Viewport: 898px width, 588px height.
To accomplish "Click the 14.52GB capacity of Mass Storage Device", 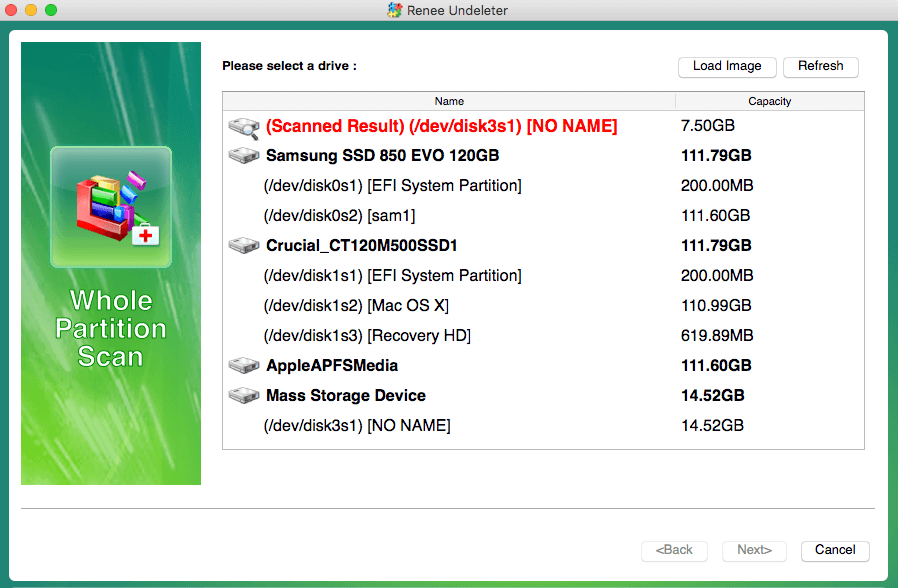I will click(x=712, y=395).
